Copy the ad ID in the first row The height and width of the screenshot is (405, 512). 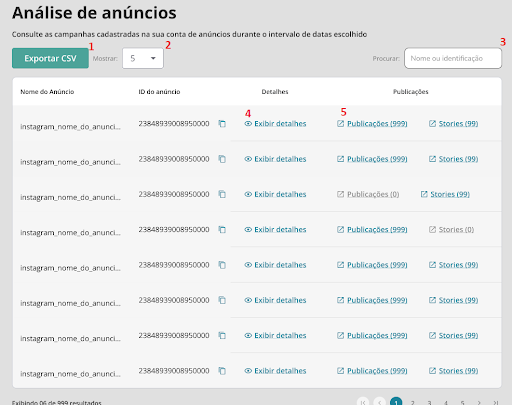[x=222, y=124]
